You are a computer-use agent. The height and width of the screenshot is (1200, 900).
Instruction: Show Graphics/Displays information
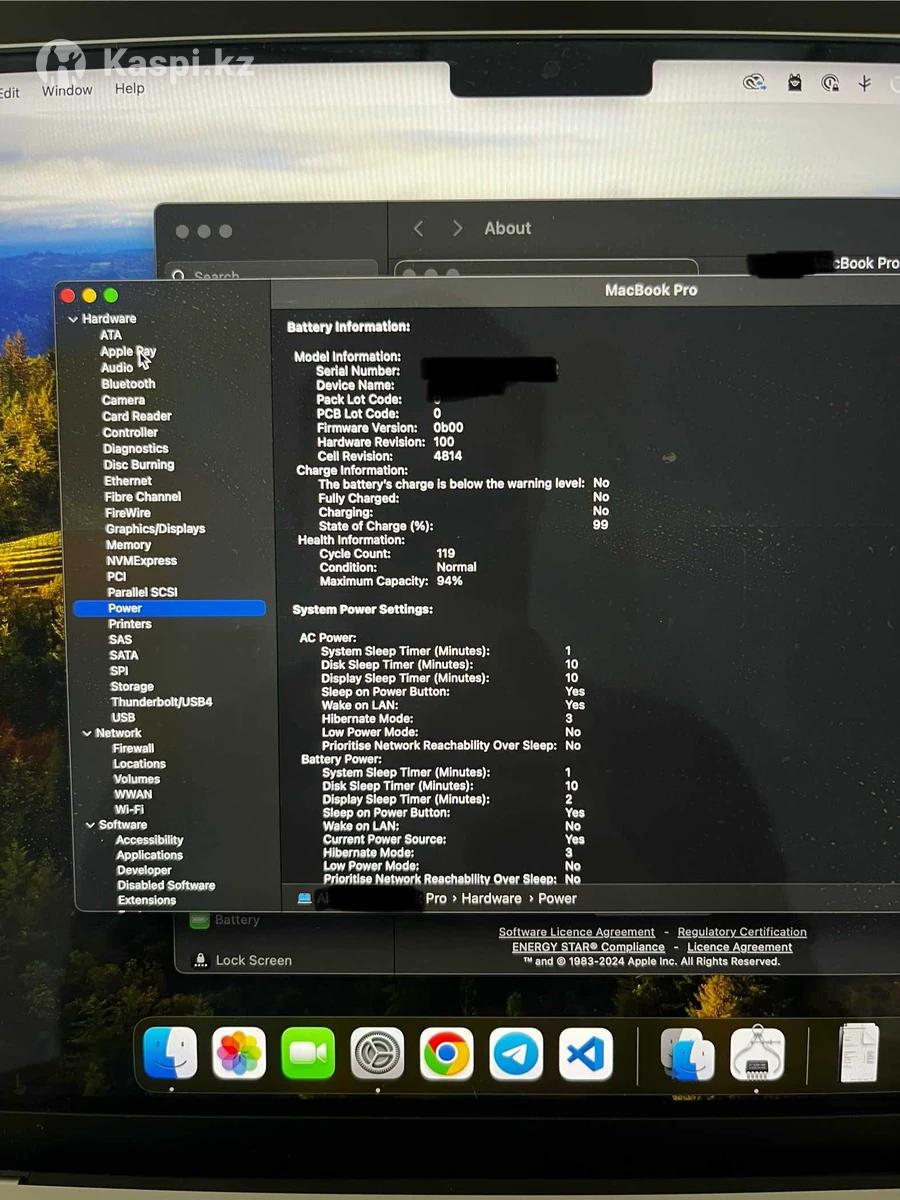(155, 529)
